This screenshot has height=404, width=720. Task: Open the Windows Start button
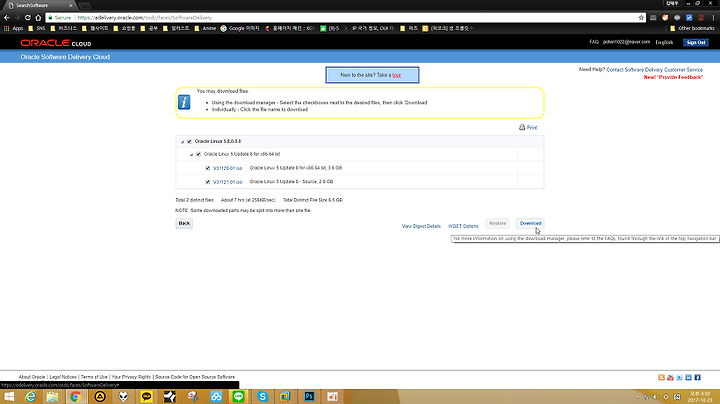9,397
